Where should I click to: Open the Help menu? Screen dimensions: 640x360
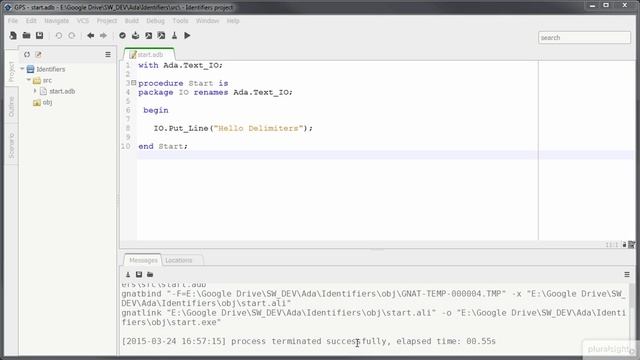[x=233, y=21]
